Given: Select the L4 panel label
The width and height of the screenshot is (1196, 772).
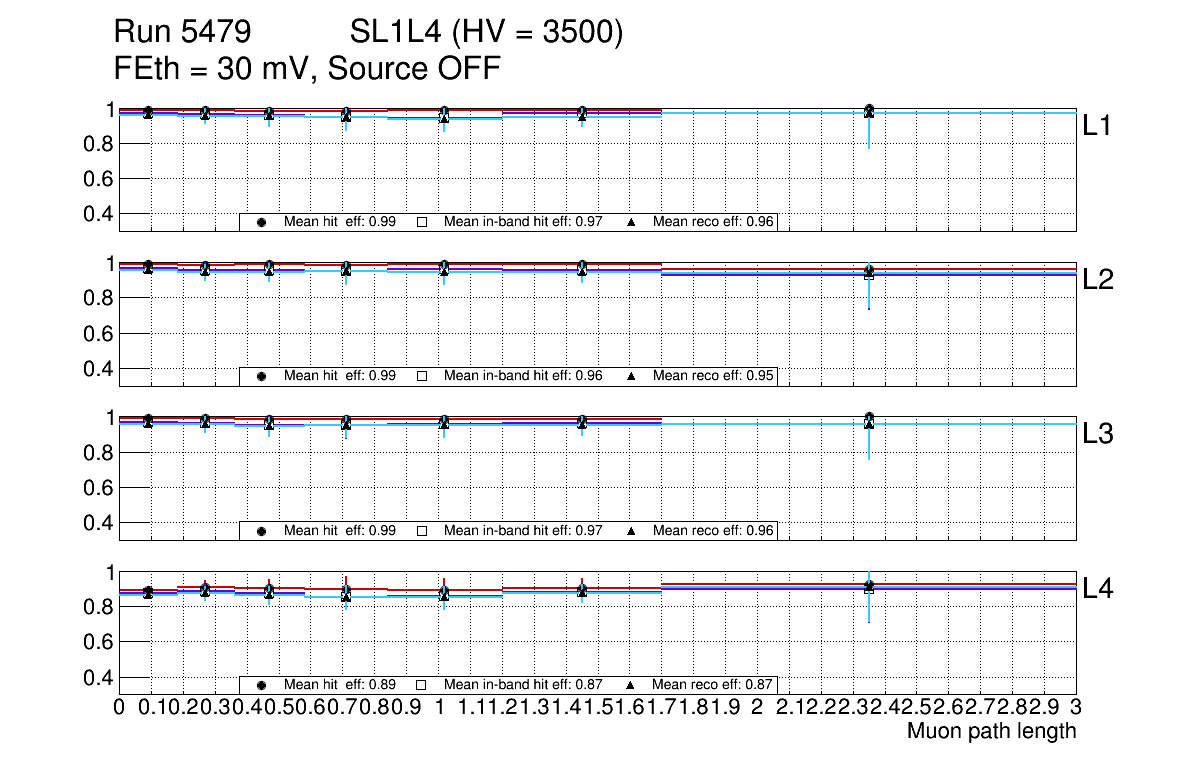Looking at the screenshot, I should pyautogui.click(x=1098, y=589).
